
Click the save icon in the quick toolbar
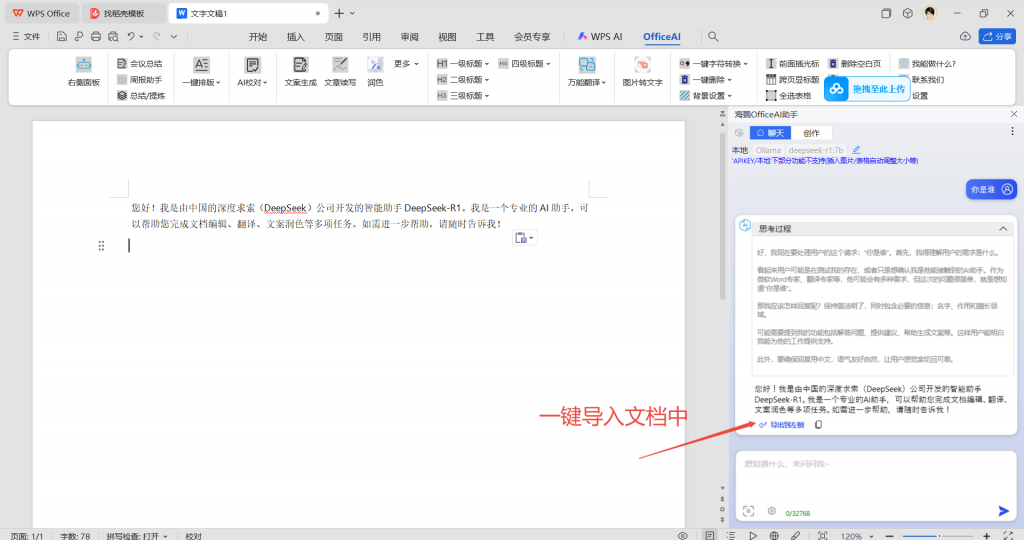61,37
